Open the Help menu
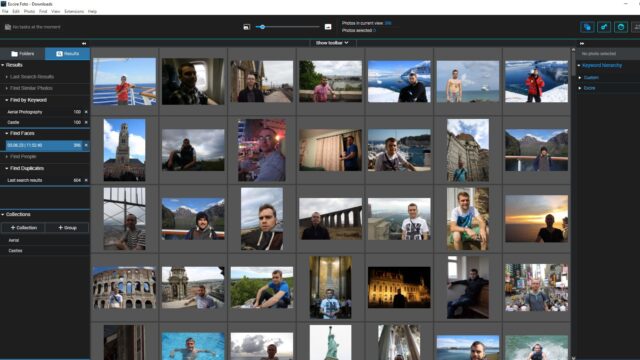The height and width of the screenshot is (360, 640). pyautogui.click(x=92, y=11)
